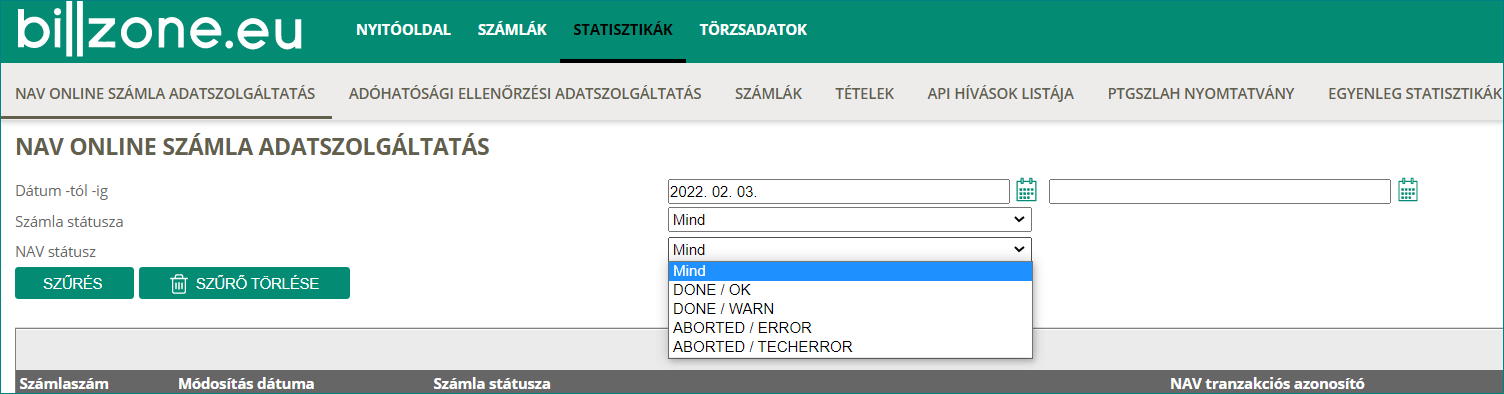The image size is (1504, 394).
Task: Expand the Számla státusza dropdown
Action: 849,220
